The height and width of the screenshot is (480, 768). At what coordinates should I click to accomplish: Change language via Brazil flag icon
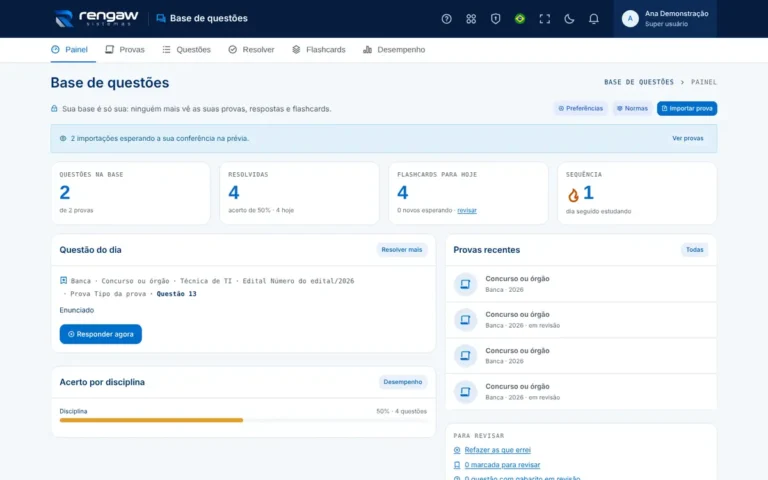[520, 19]
